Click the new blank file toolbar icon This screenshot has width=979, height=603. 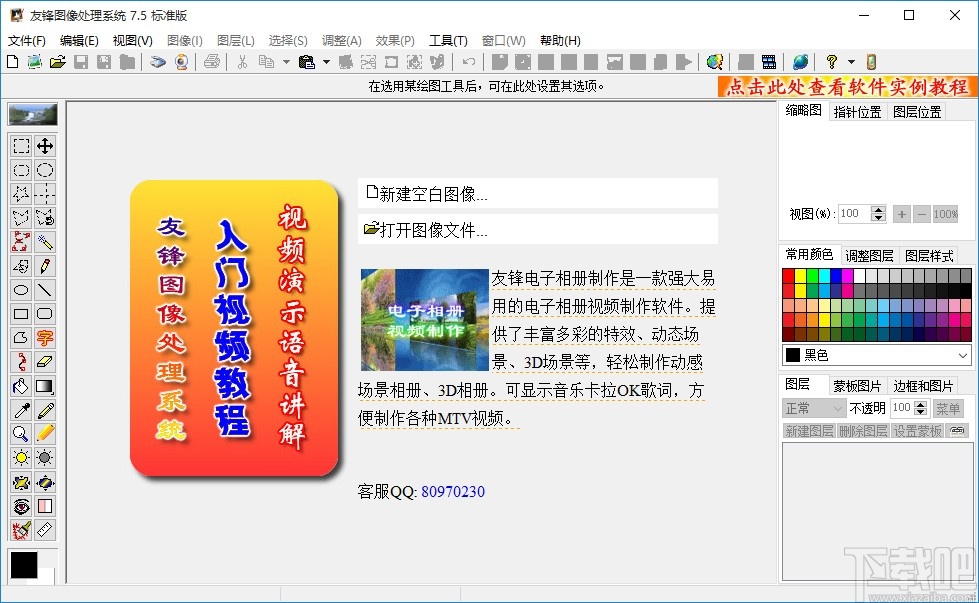pos(12,62)
